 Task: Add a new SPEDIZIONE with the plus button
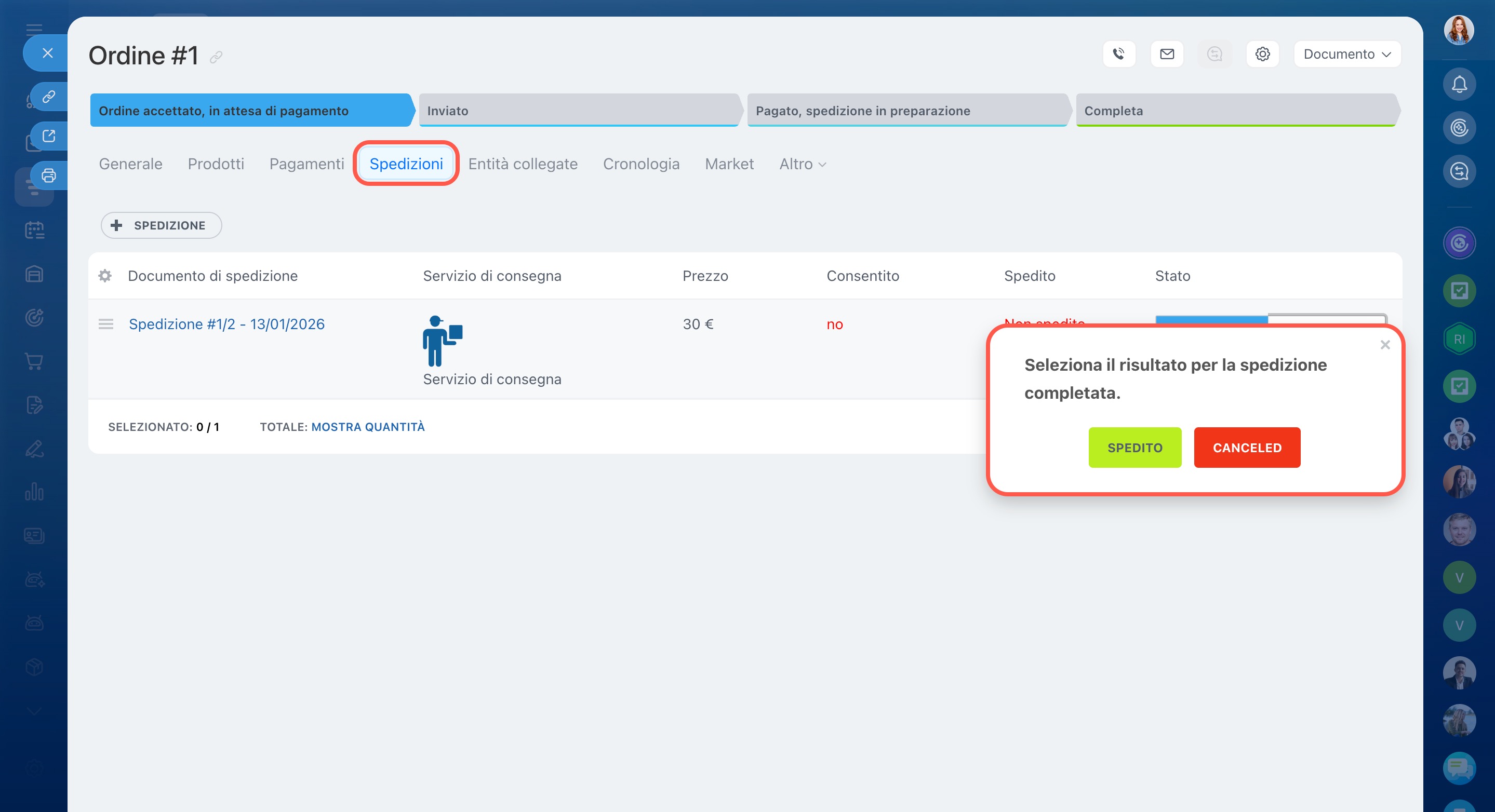point(161,225)
